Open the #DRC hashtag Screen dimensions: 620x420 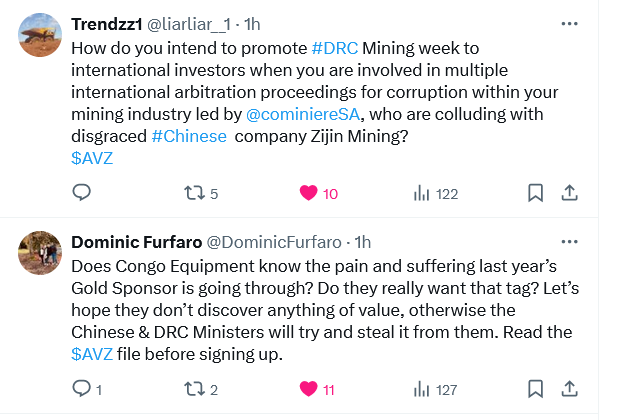click(x=335, y=48)
